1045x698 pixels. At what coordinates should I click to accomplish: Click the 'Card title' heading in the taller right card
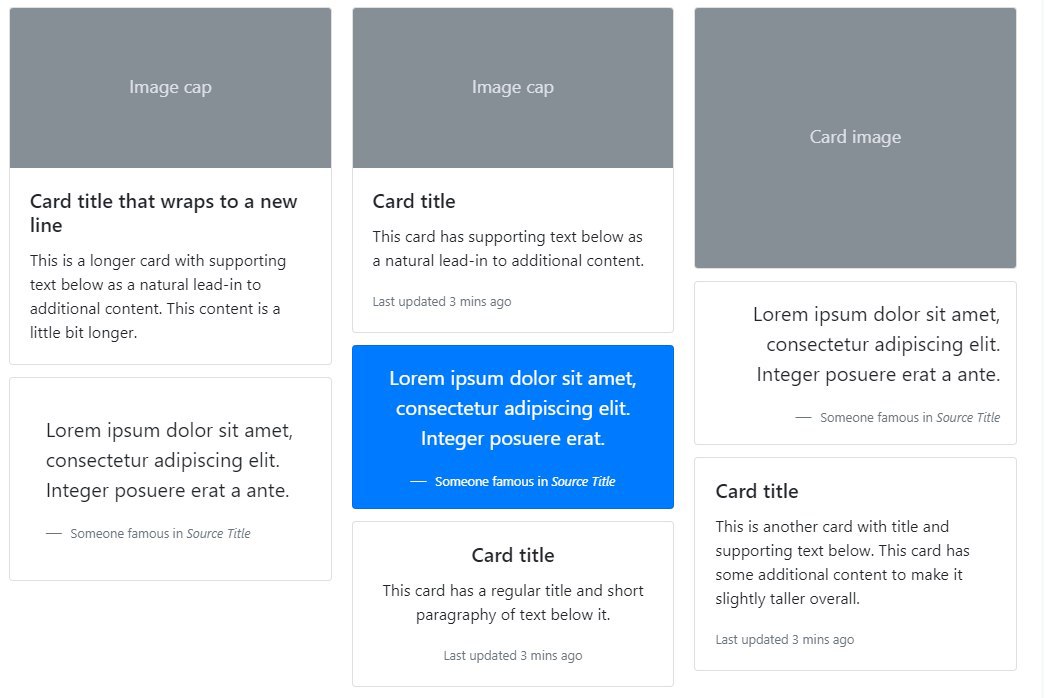(x=756, y=491)
